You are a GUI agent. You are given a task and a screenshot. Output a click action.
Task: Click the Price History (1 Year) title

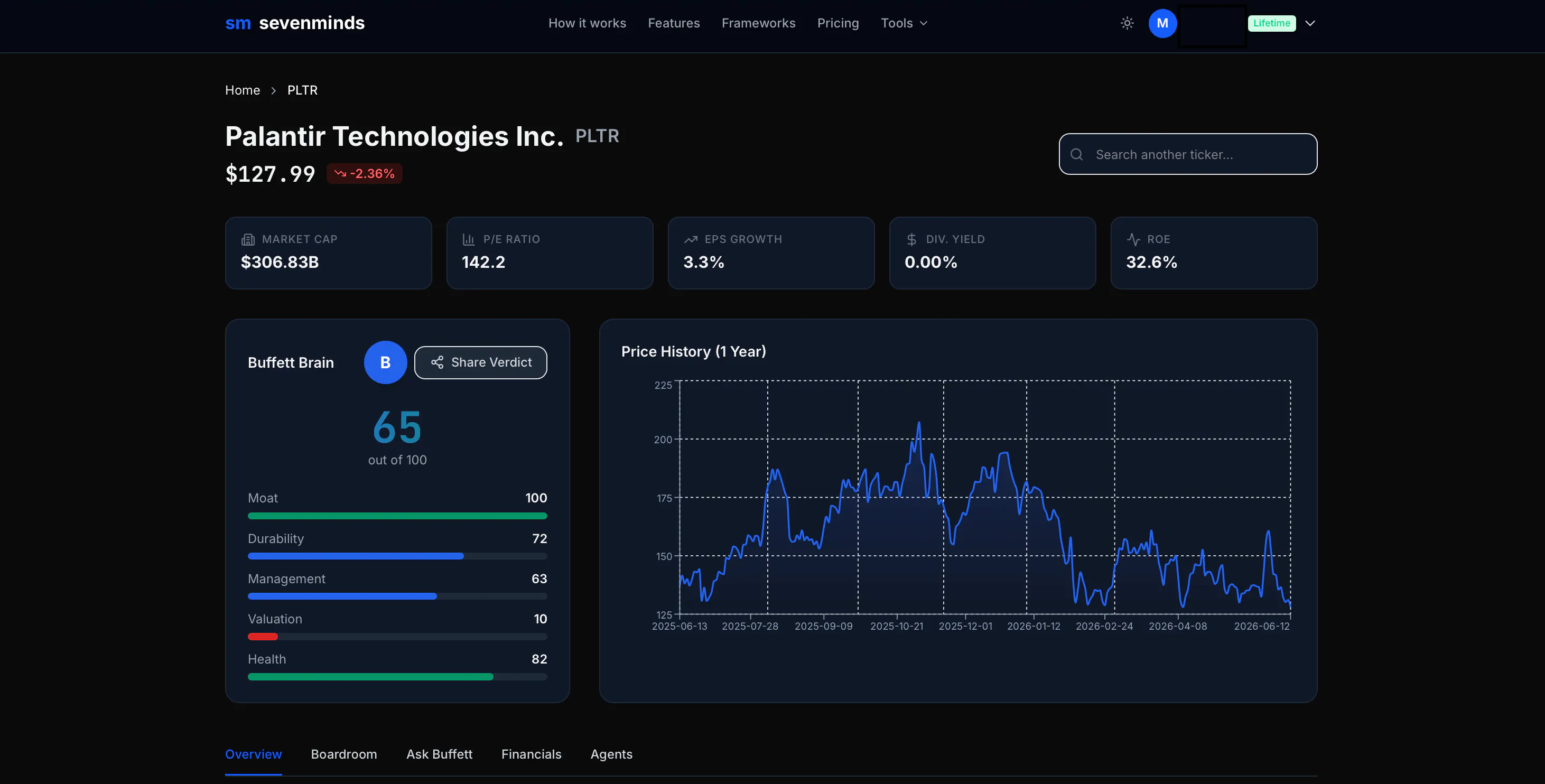point(693,351)
